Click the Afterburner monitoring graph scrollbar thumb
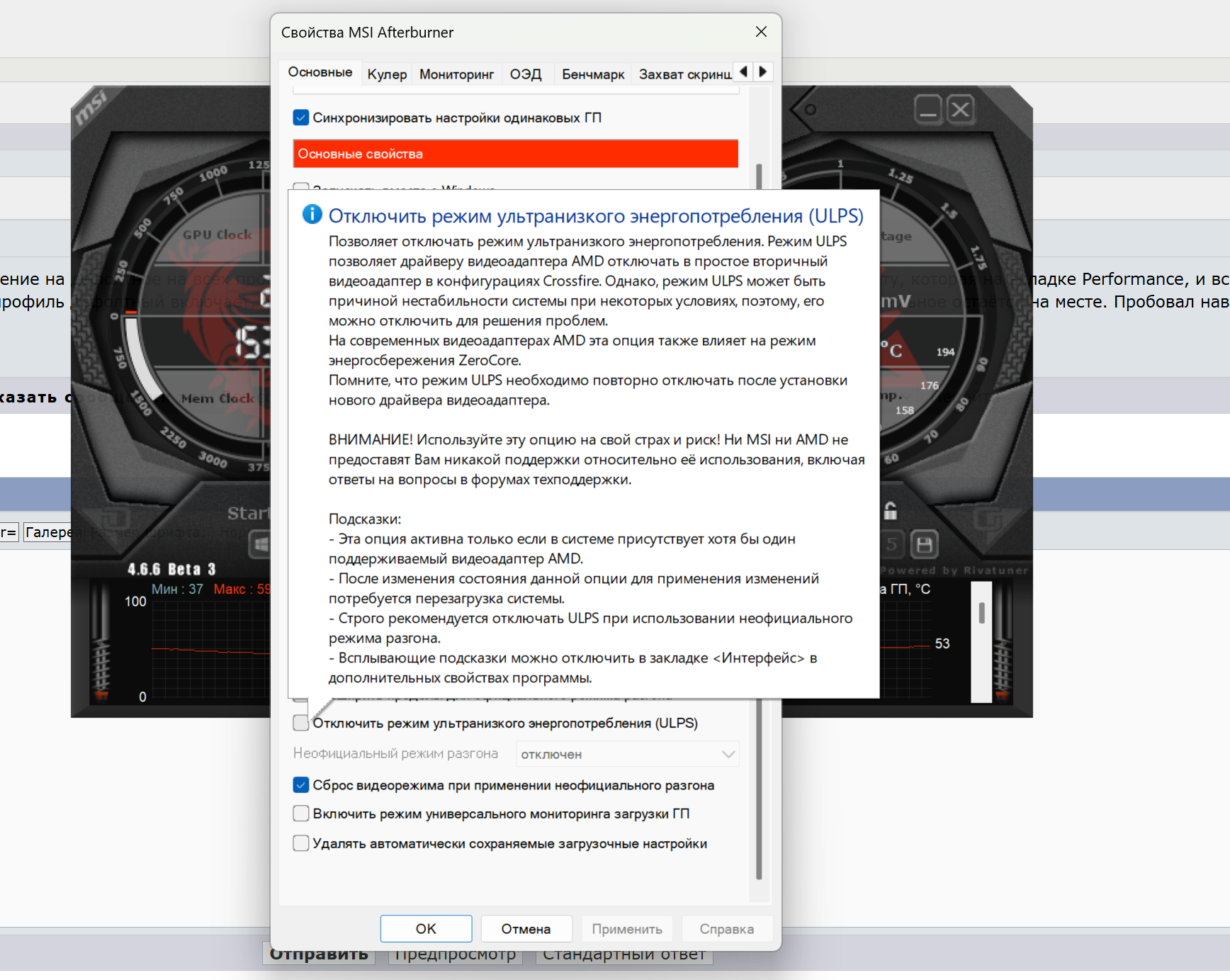 pos(981,613)
